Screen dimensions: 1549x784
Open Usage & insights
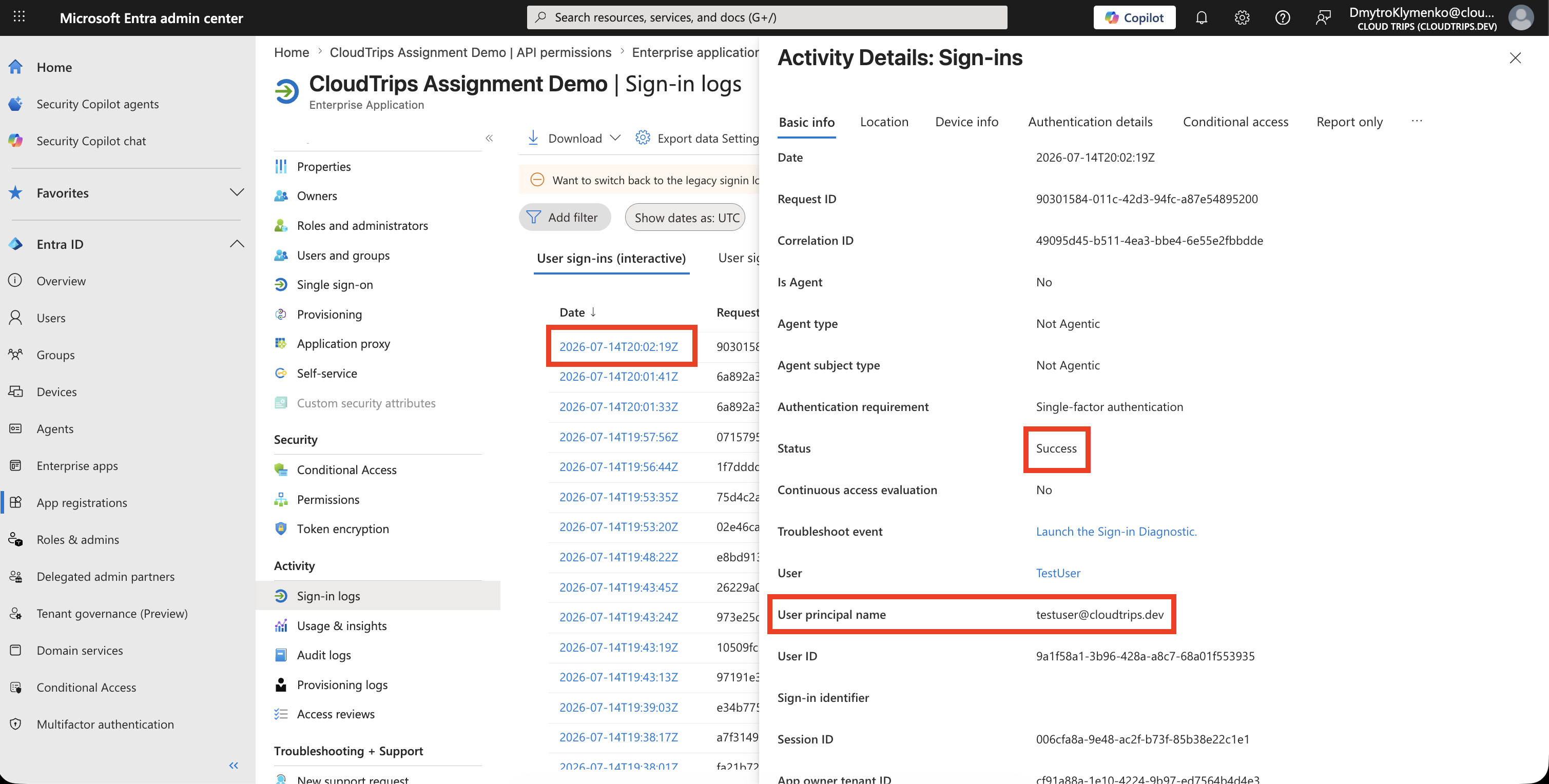341,625
